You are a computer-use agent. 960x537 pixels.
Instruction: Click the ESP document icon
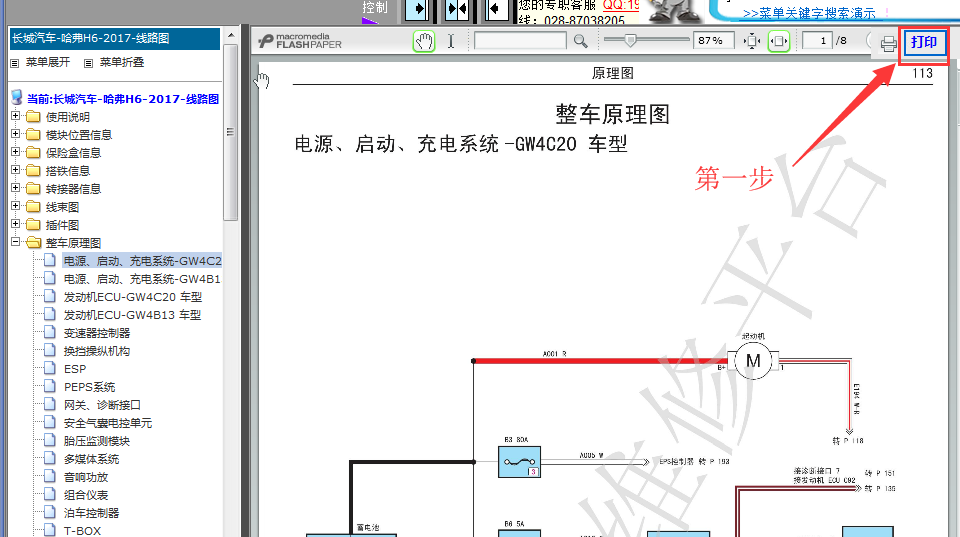coord(50,369)
